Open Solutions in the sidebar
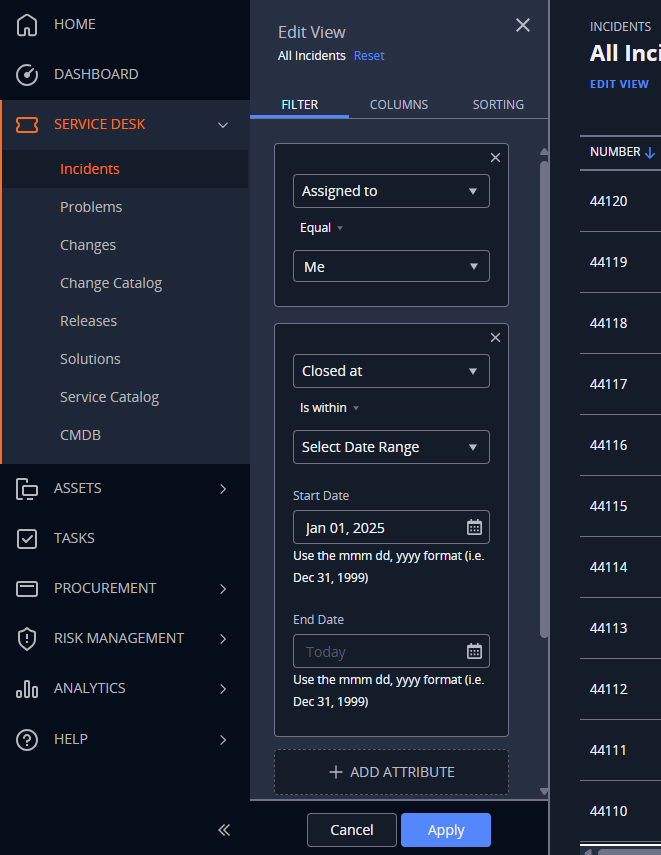661x855 pixels. (90, 359)
